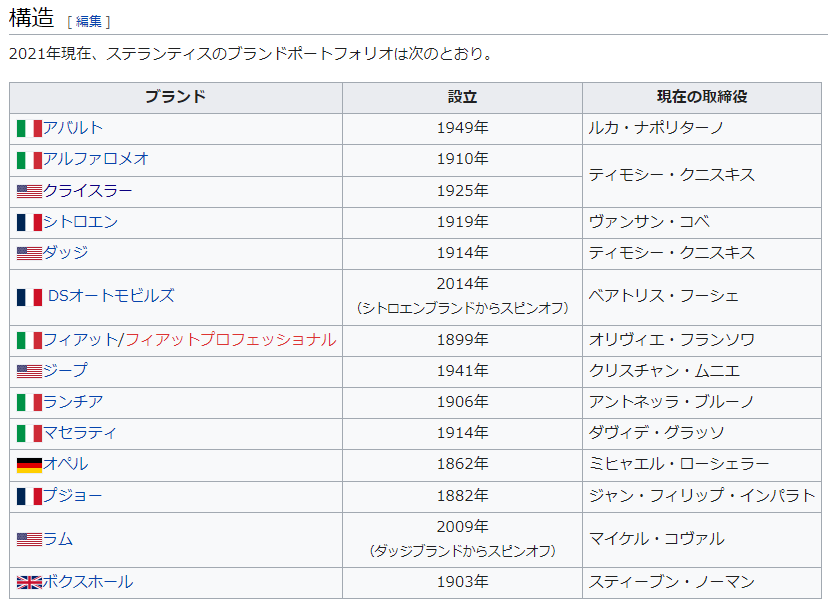Click the 設立 column header
This screenshot has height=601, width=828.
(x=462, y=97)
